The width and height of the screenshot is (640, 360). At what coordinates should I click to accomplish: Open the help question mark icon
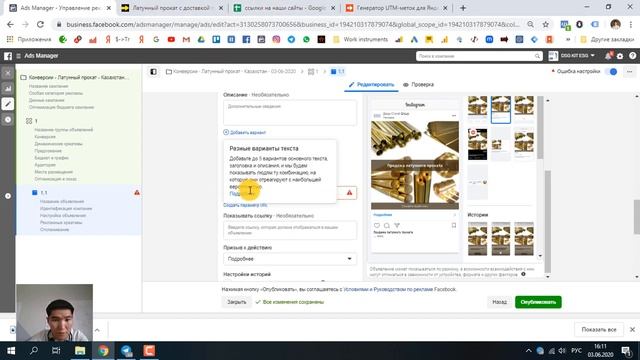[632, 56]
